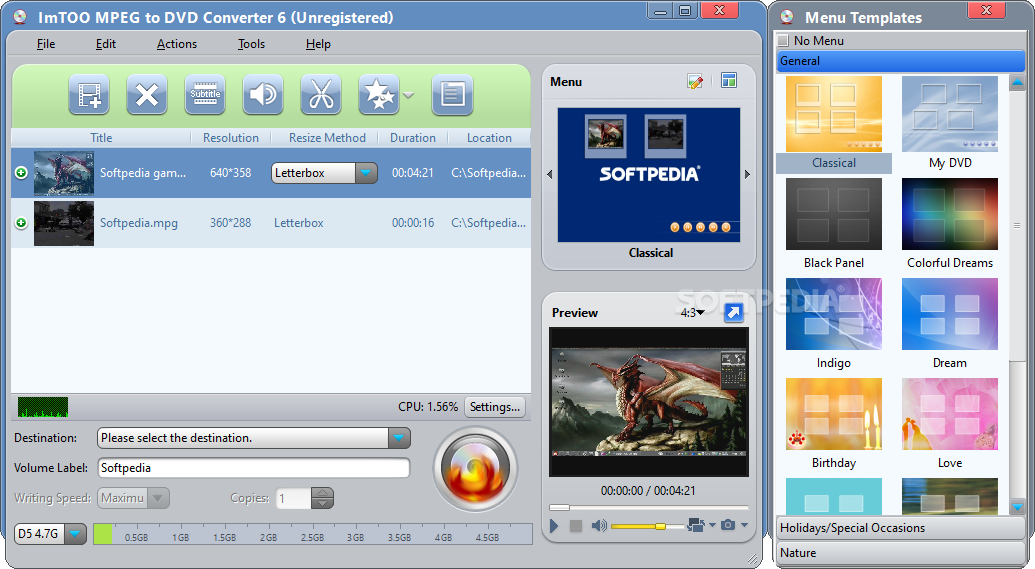Image resolution: width=1035 pixels, height=569 pixels.
Task: Select the Softpedia.mpg file row
Action: tap(271, 223)
